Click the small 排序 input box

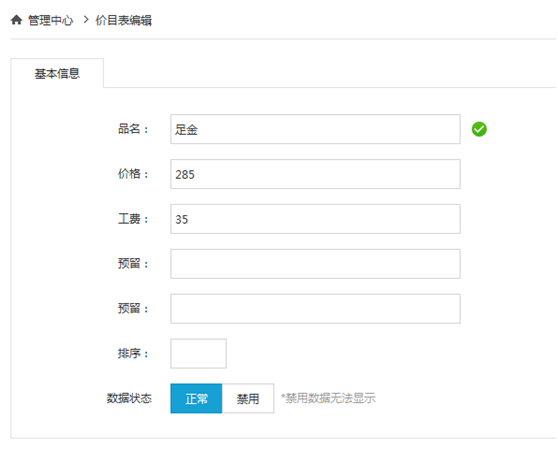[199, 353]
